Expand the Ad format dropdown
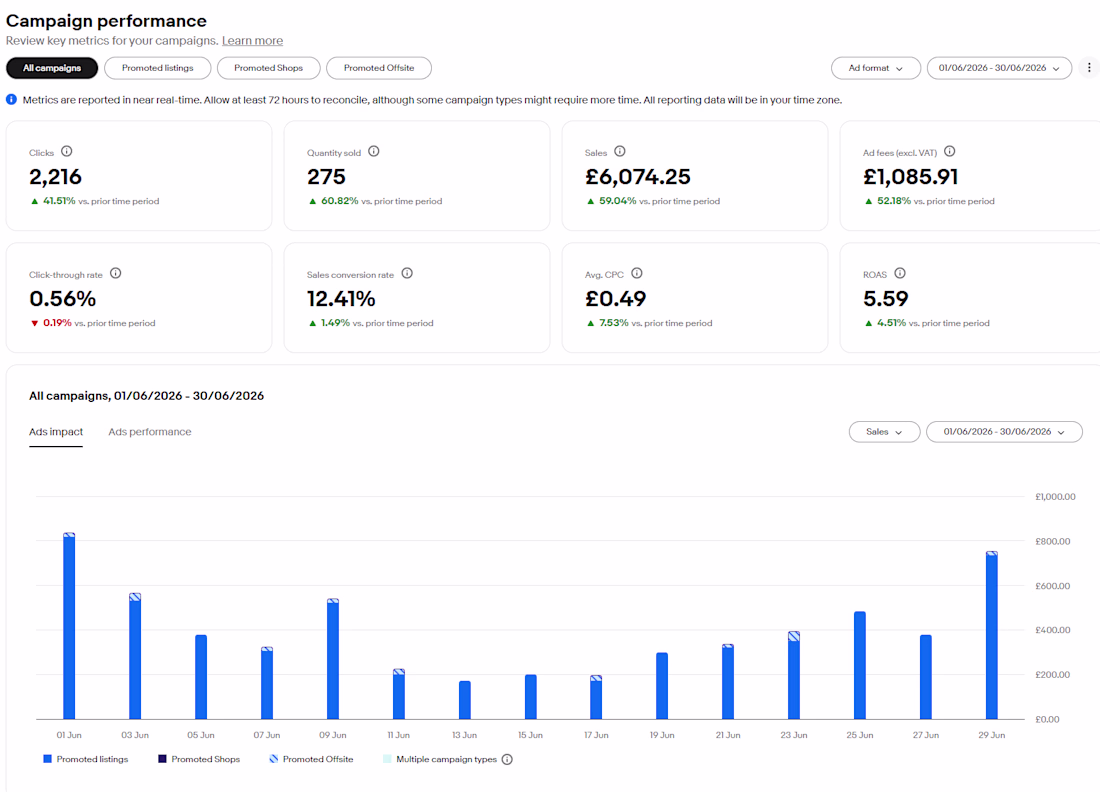1100x792 pixels. pos(876,68)
